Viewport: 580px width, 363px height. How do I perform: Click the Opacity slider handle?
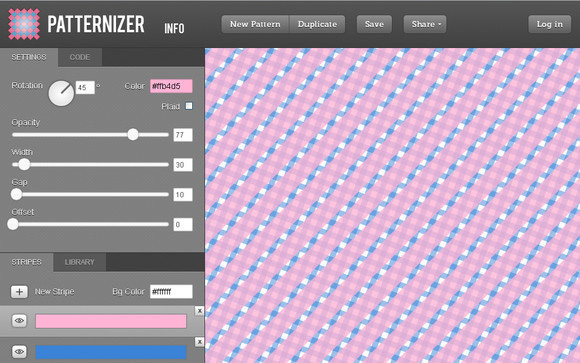pos(133,134)
